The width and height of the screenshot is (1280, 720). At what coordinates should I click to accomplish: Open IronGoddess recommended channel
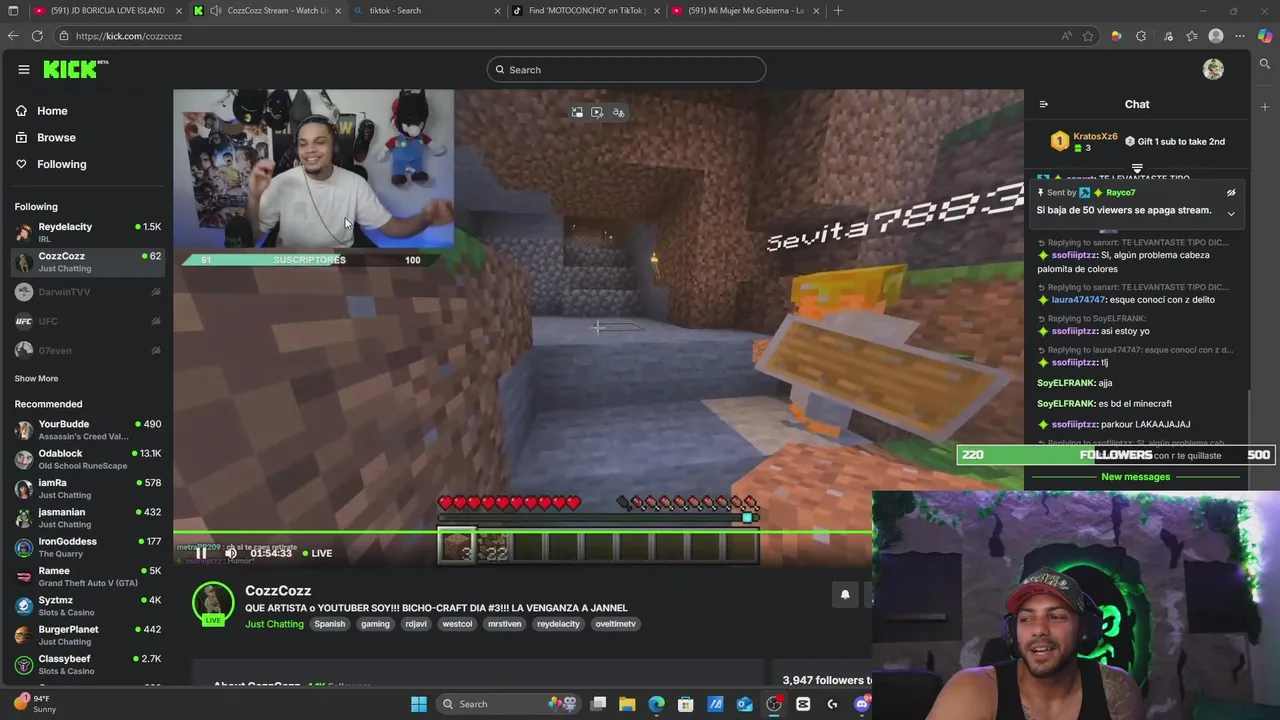tap(88, 547)
